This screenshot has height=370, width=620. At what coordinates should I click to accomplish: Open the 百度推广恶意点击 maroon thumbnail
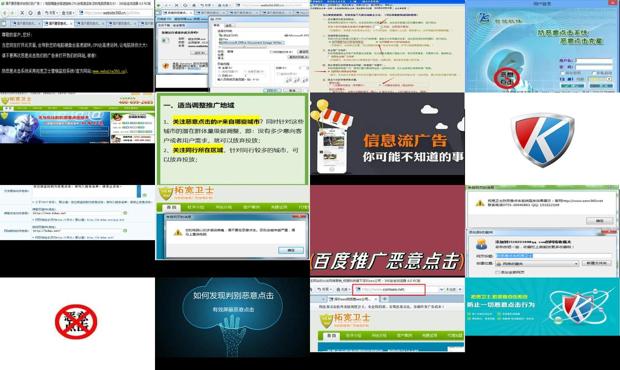pyautogui.click(x=388, y=230)
